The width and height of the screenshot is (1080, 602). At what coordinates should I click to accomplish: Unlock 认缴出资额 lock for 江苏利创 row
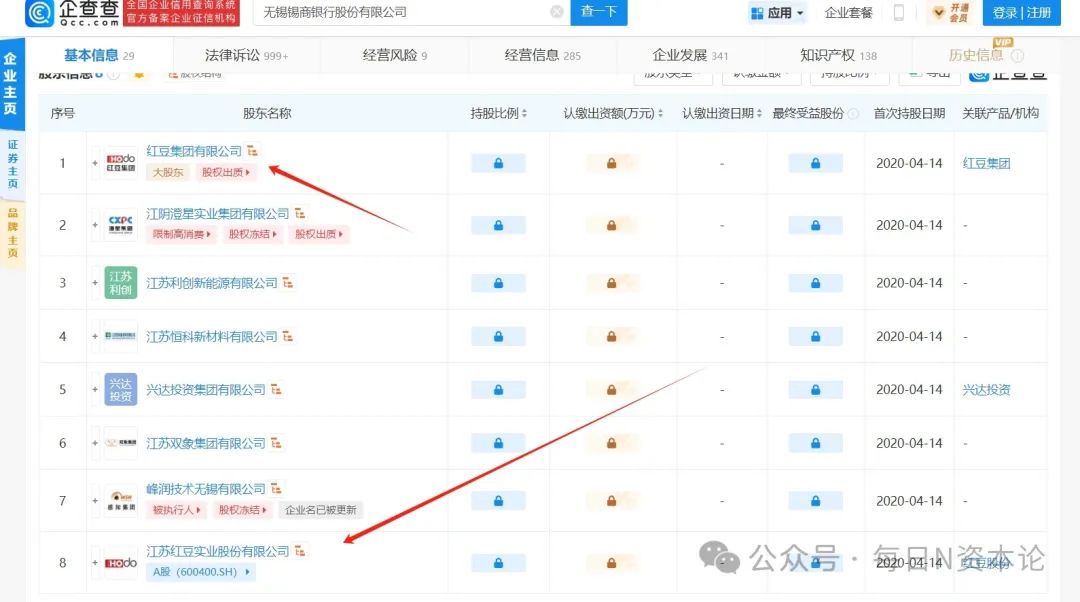[x=611, y=282]
